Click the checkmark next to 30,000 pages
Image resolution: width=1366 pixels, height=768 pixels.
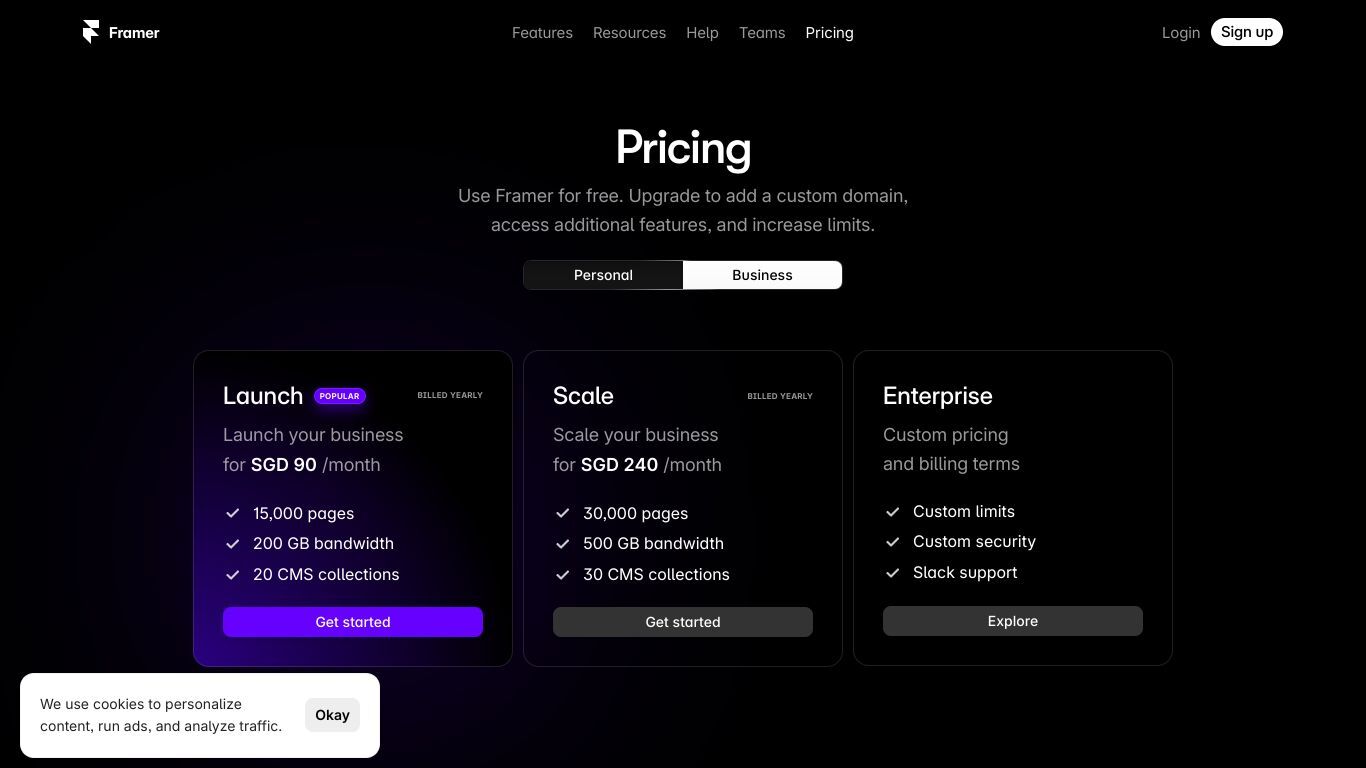pyautogui.click(x=563, y=513)
